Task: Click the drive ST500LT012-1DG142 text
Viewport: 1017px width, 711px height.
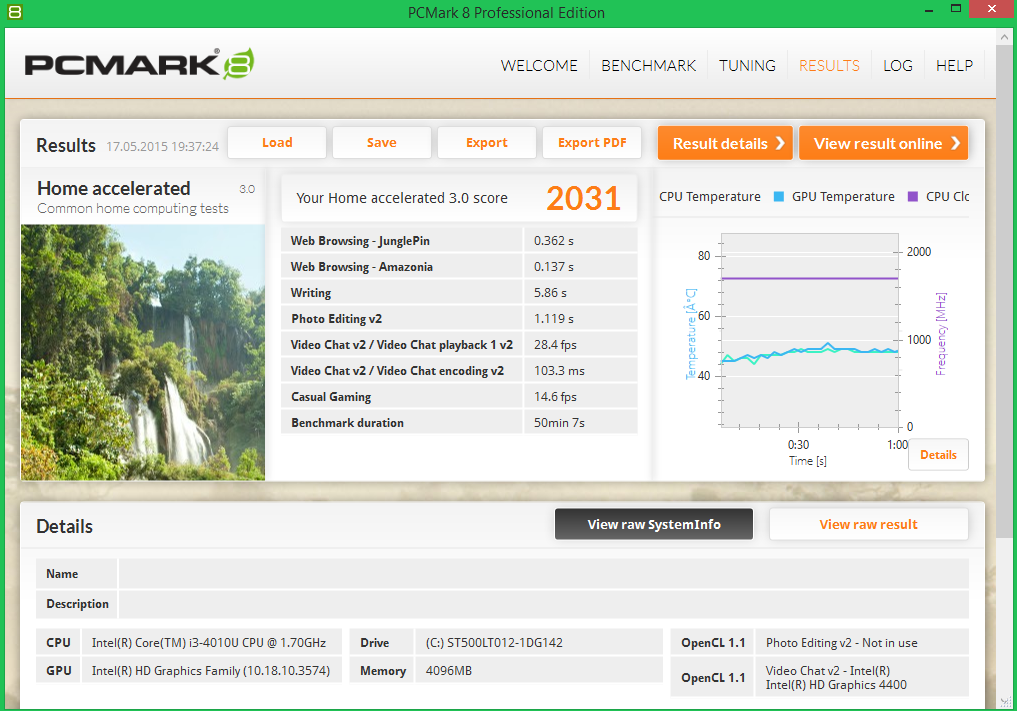Action: point(494,642)
